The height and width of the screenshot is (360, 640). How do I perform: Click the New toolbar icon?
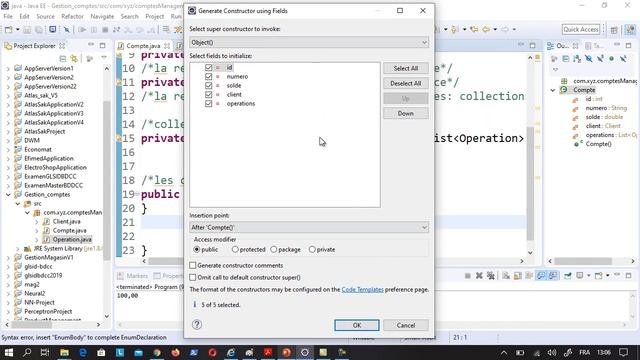[x=8, y=29]
